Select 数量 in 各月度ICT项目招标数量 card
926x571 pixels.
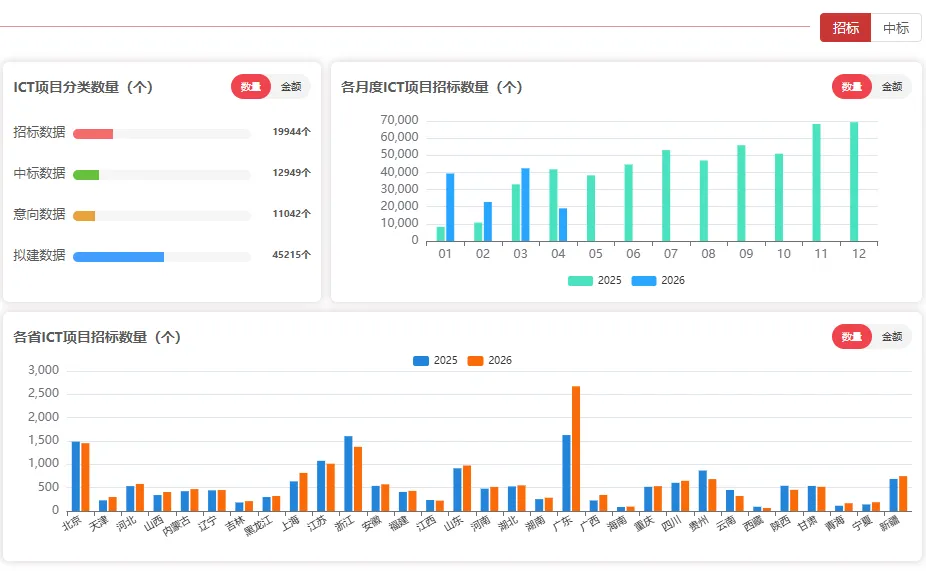(852, 87)
